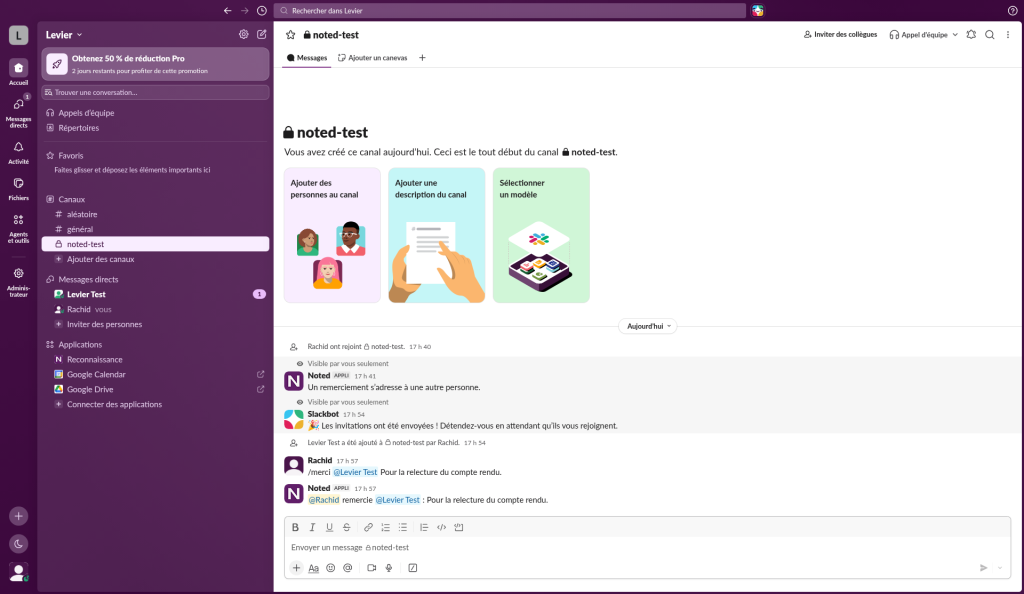Open channel notifications bell icon
The image size is (1024, 594).
(971, 35)
